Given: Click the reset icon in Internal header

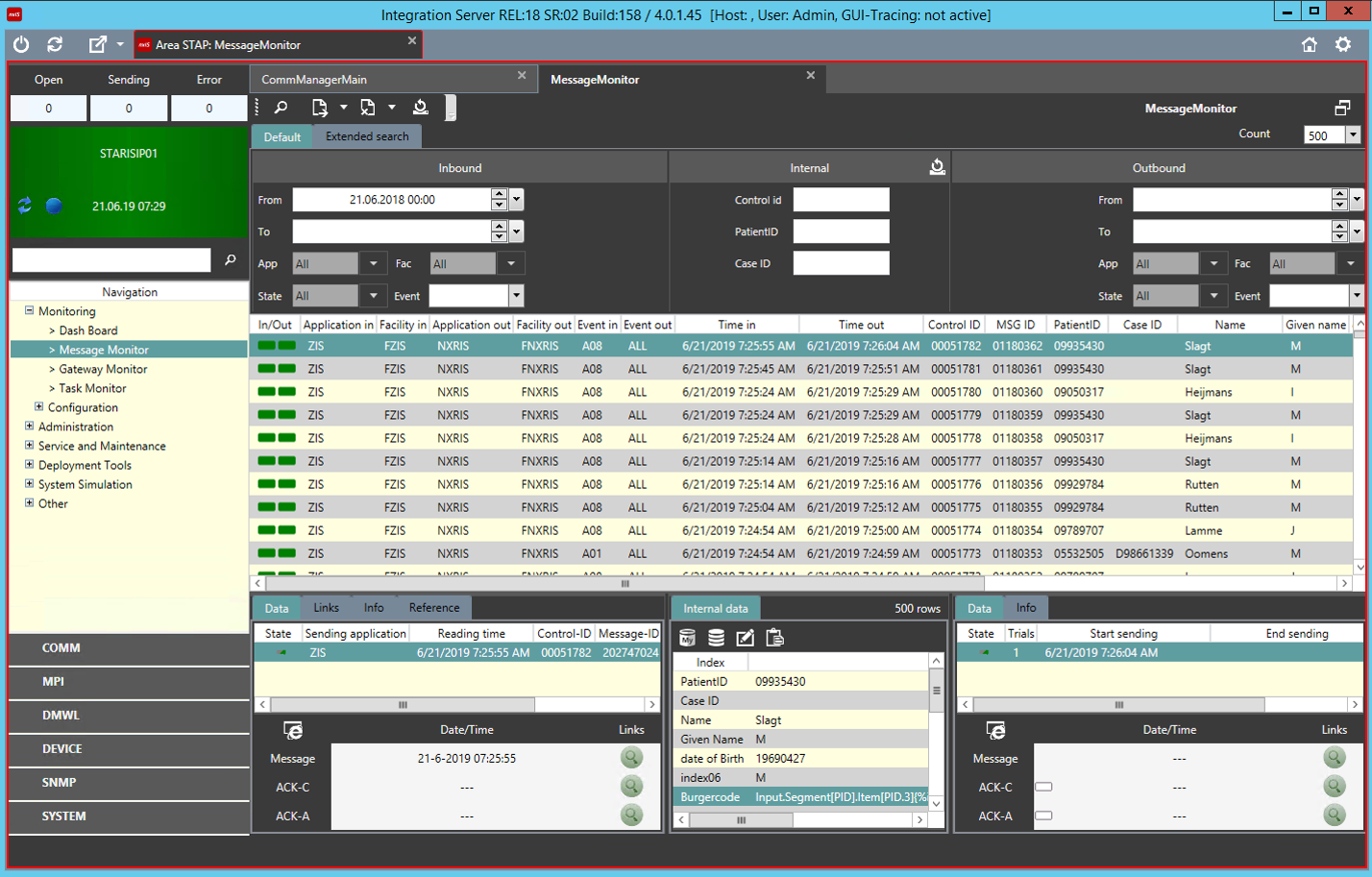Looking at the screenshot, I should [x=937, y=167].
